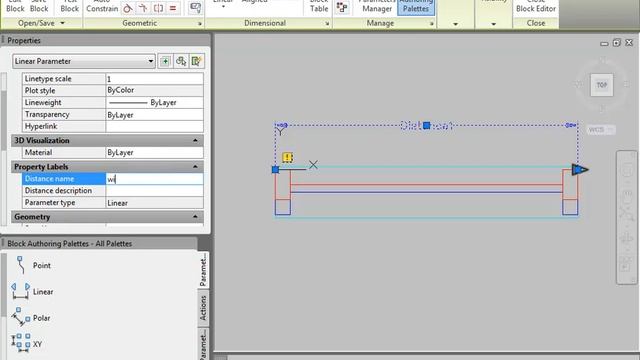Open the Geometric panel dialog launcher
This screenshot has height=360, width=640.
coord(200,24)
